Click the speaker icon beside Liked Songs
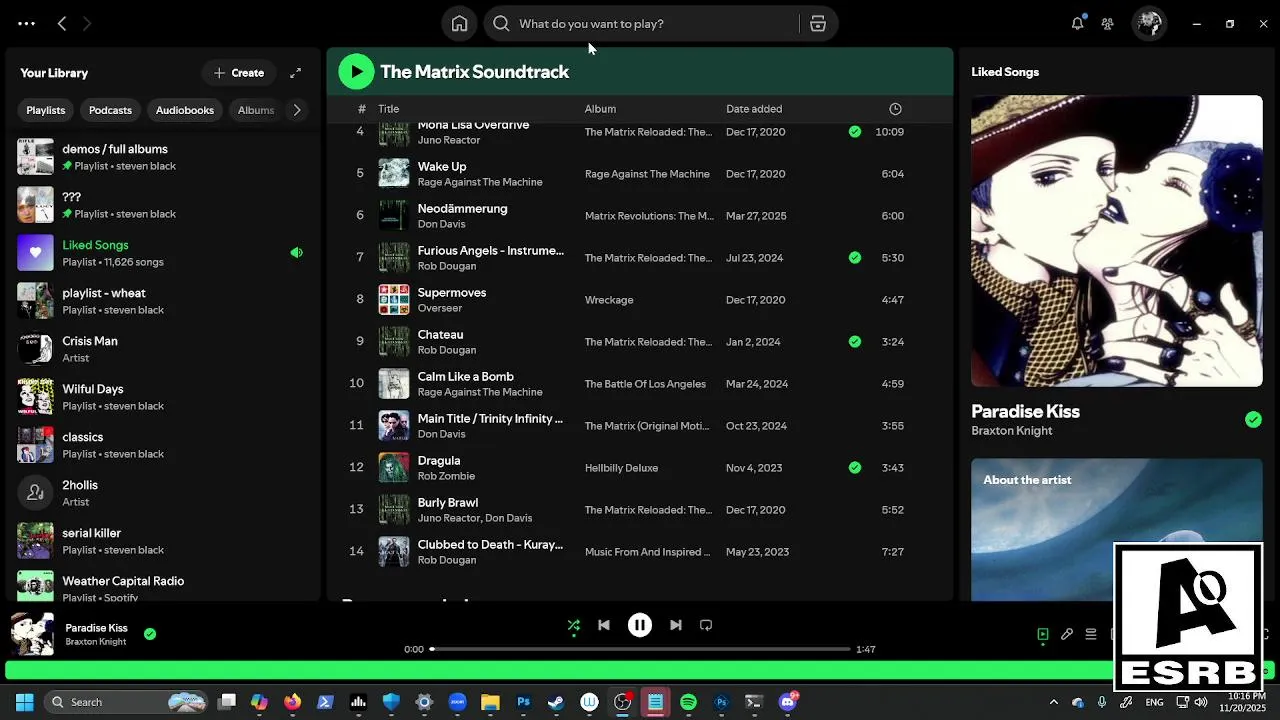1280x720 pixels. [x=296, y=253]
